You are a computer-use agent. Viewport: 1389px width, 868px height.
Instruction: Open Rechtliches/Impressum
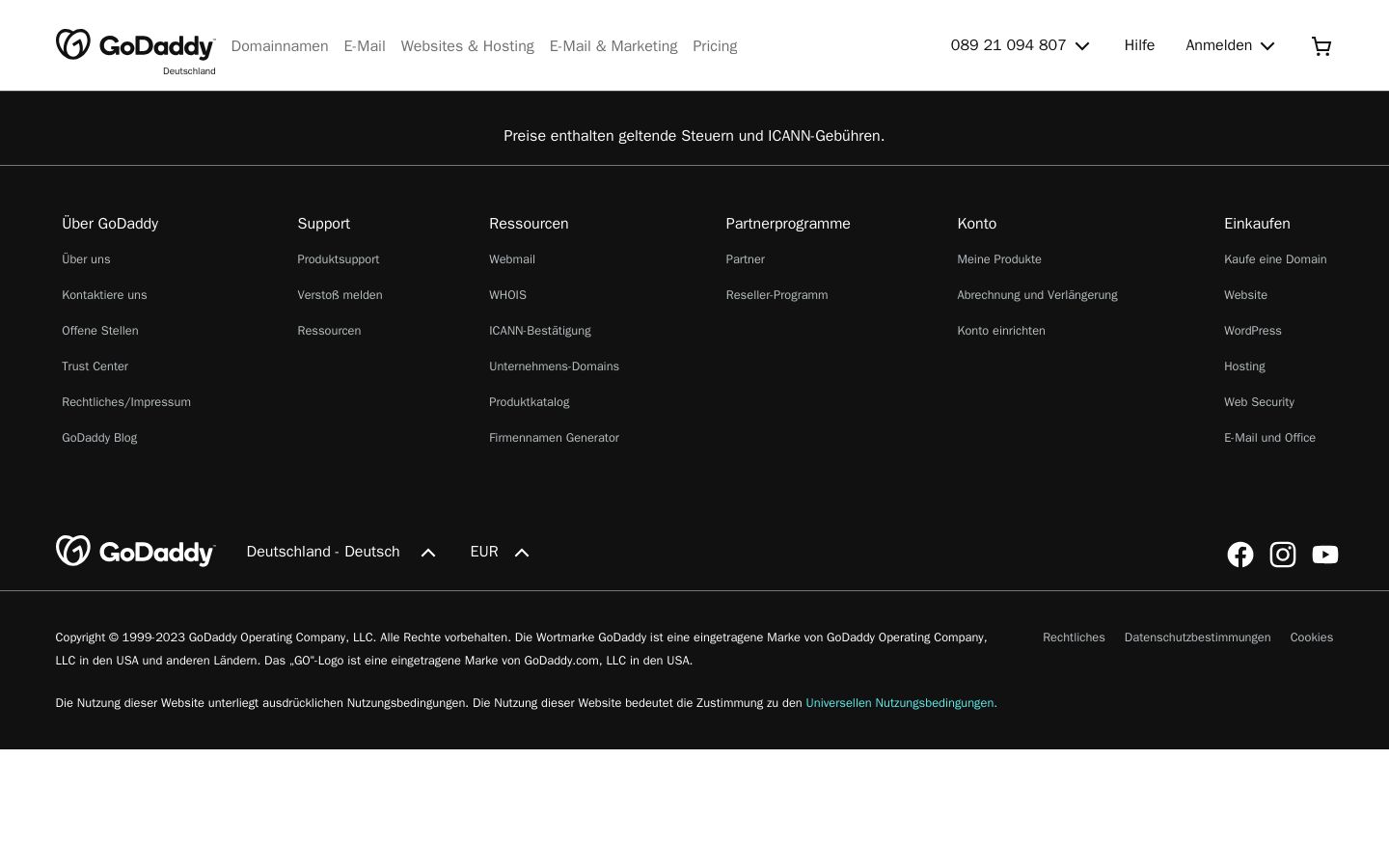[x=126, y=402]
